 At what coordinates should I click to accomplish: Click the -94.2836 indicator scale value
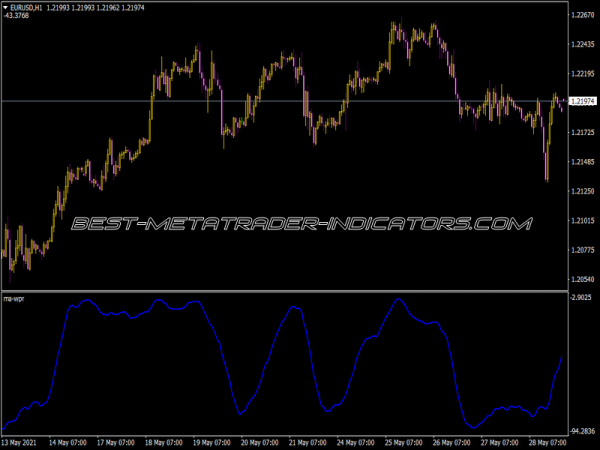tap(582, 431)
